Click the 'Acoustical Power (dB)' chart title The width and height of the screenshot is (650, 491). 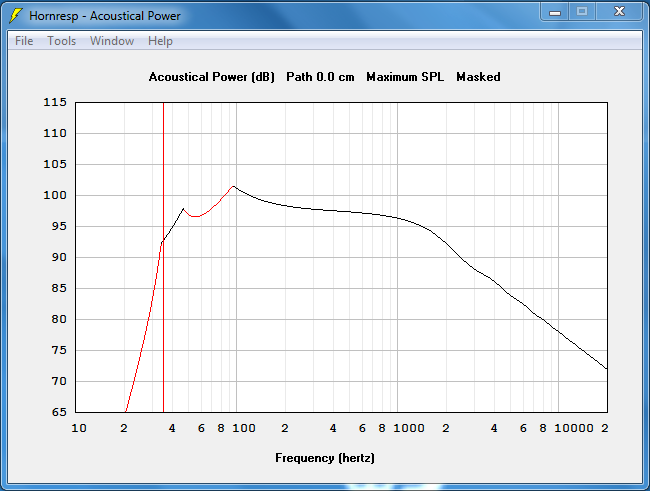click(x=211, y=77)
